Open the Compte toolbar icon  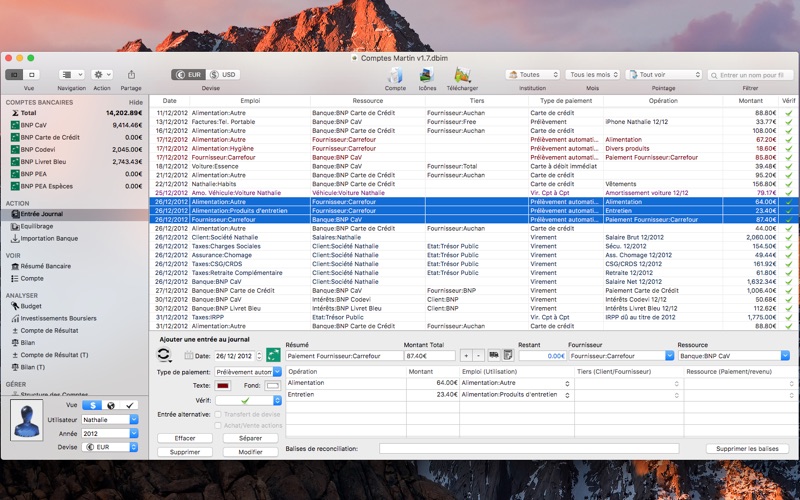pyautogui.click(x=395, y=75)
